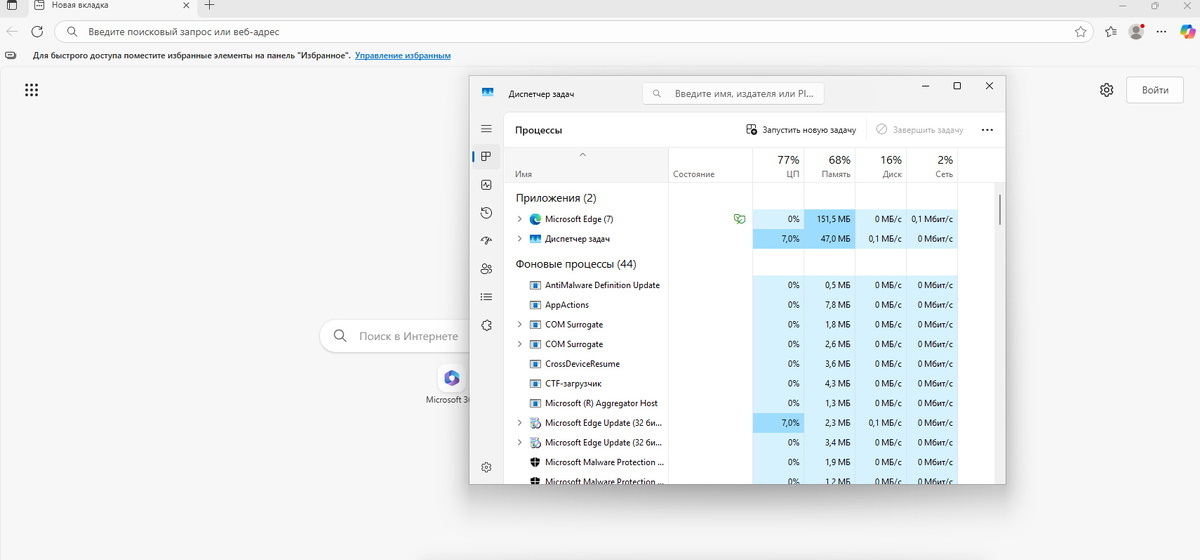The image size is (1200, 560).
Task: Open the three-dots more options in Task Manager
Action: pyautogui.click(x=987, y=130)
